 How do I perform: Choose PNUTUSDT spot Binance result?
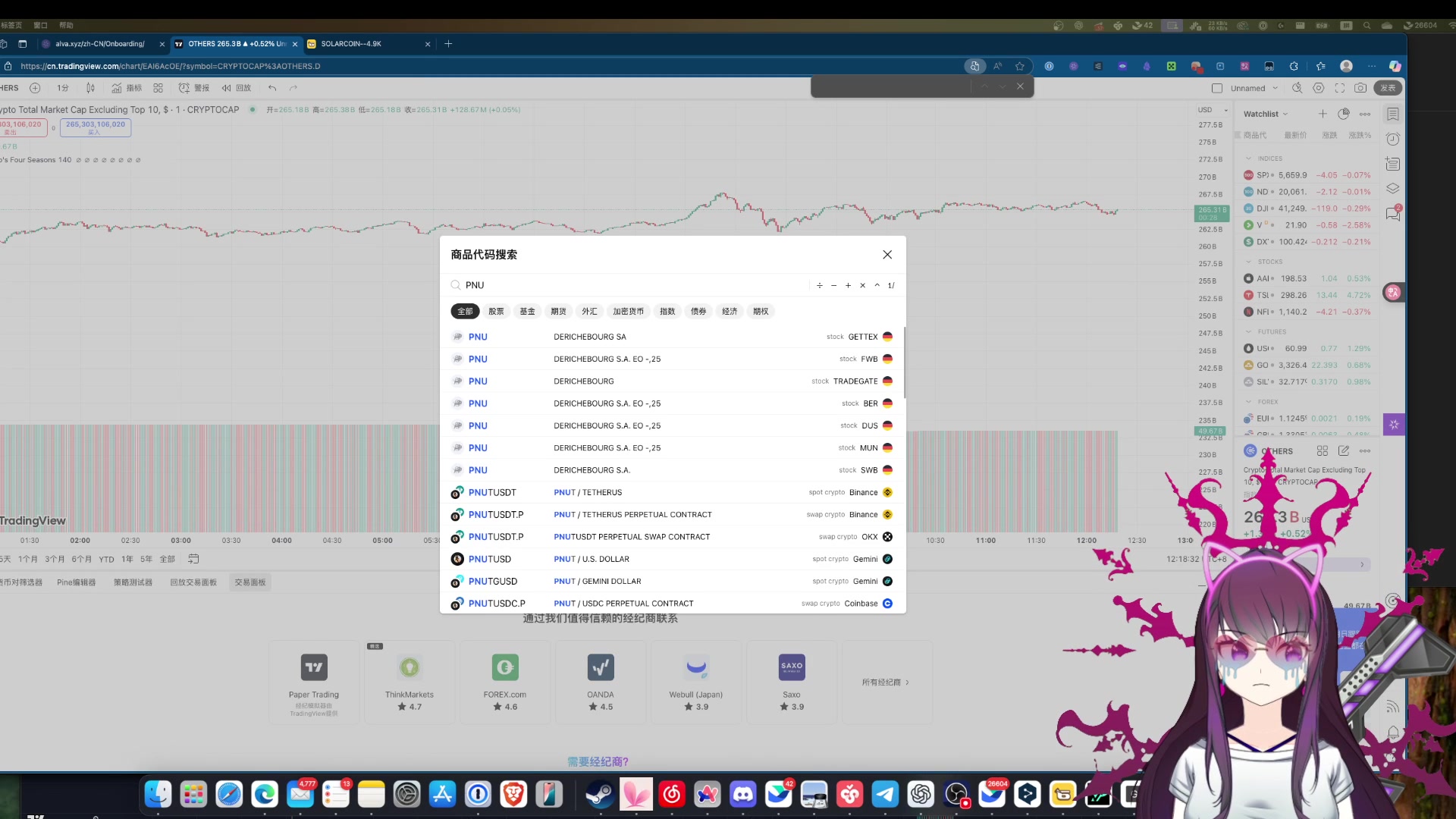(672, 492)
